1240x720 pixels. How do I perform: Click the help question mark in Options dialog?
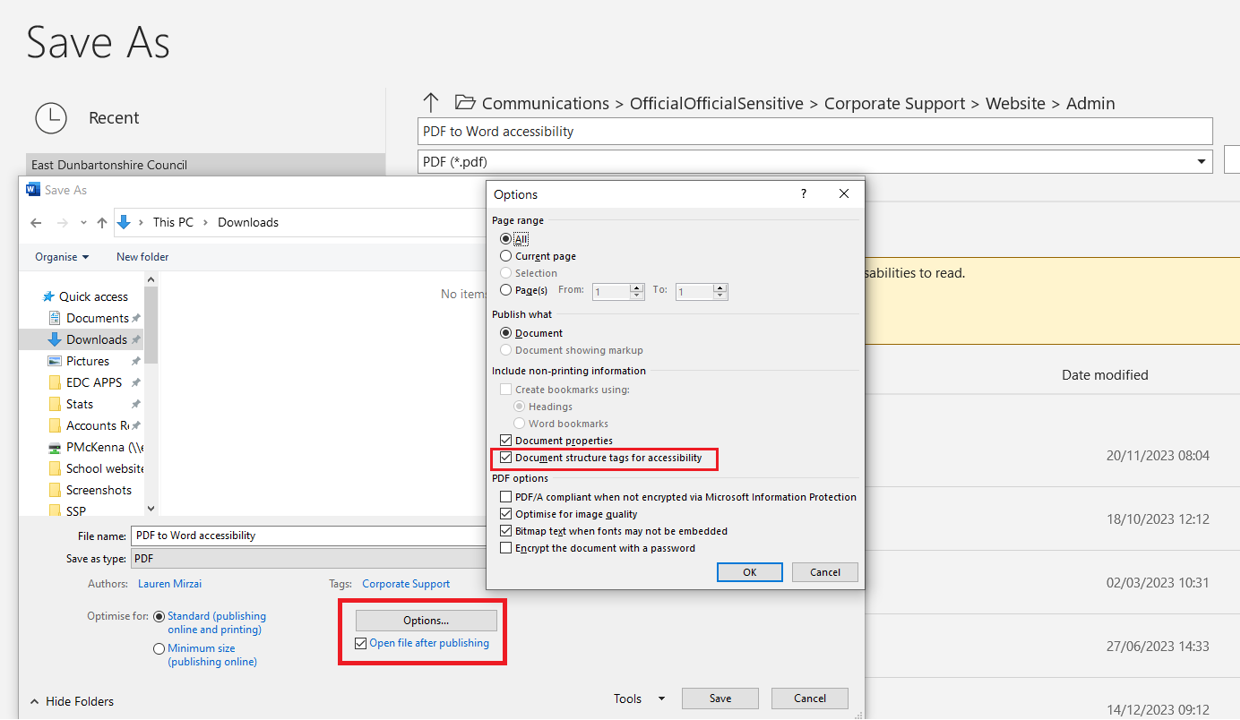805,194
